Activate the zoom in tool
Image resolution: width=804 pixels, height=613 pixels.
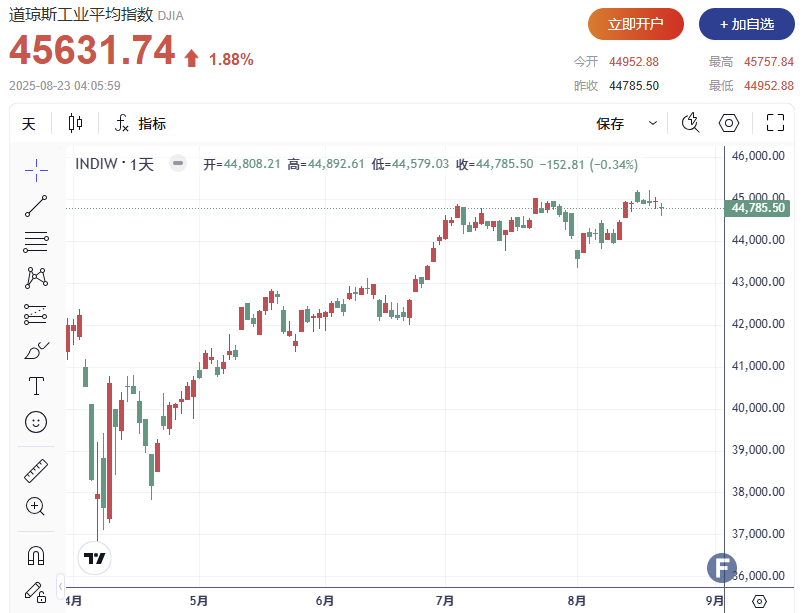36,506
